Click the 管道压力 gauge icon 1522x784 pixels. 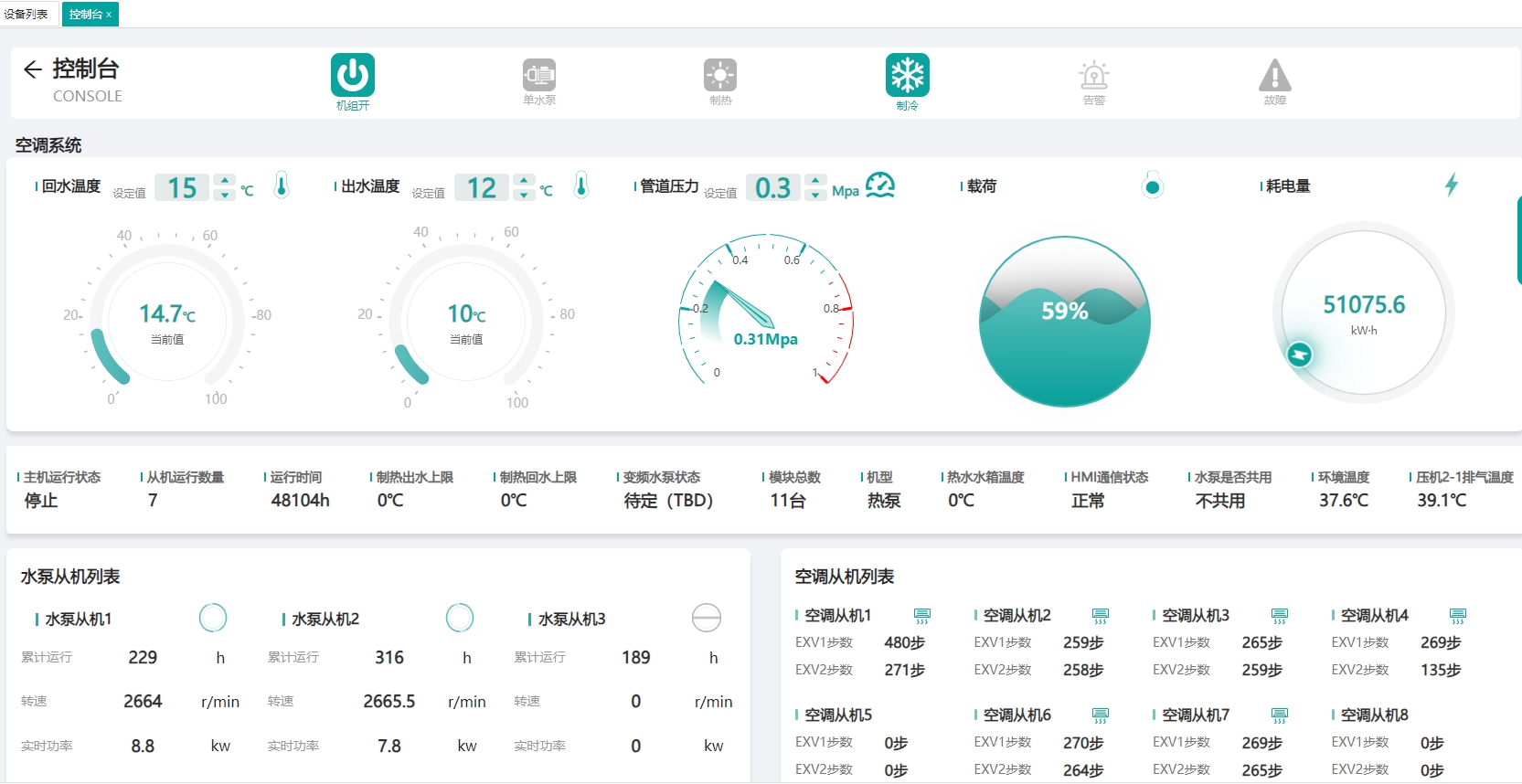point(880,185)
